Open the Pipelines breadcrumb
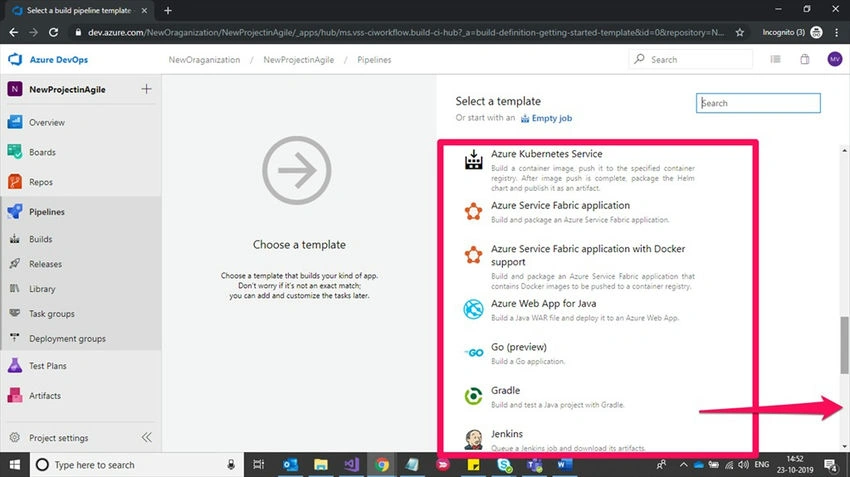This screenshot has height=477, width=850. (x=374, y=60)
